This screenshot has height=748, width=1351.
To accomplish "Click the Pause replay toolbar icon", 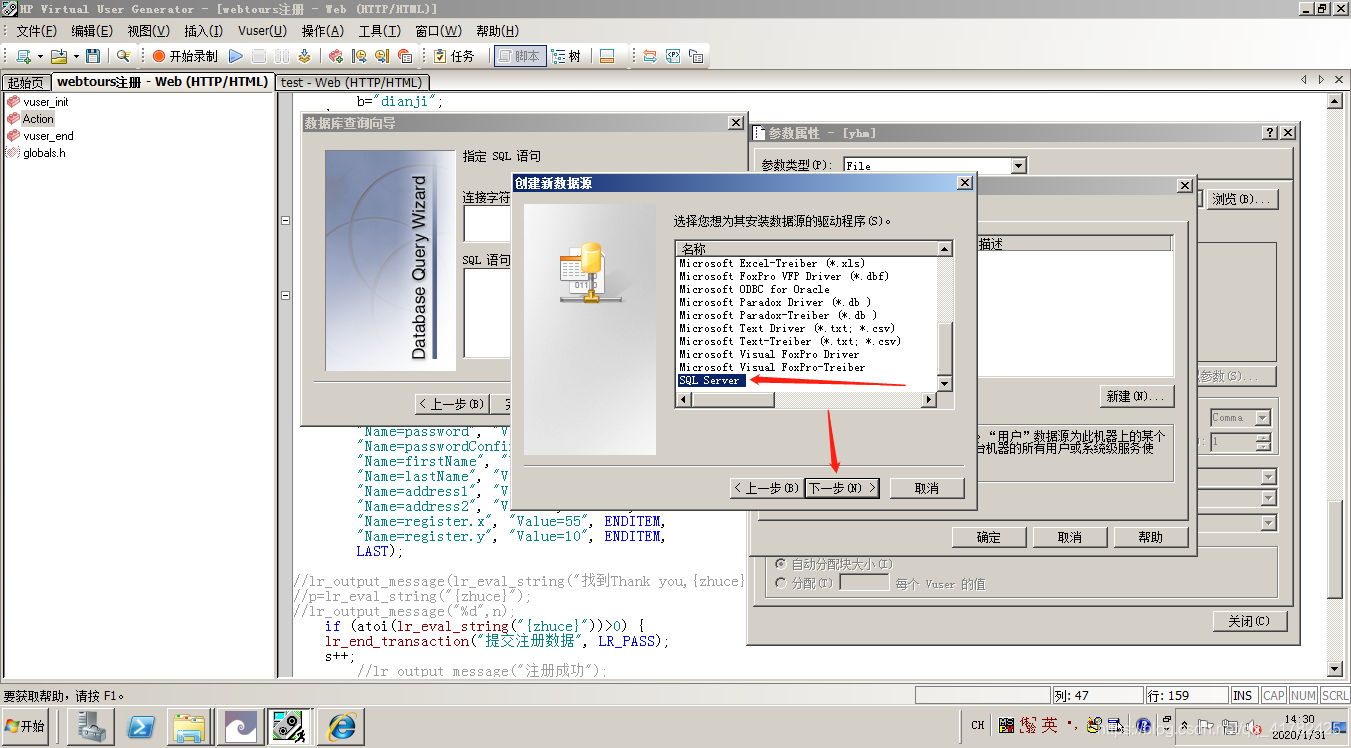I will 282,56.
